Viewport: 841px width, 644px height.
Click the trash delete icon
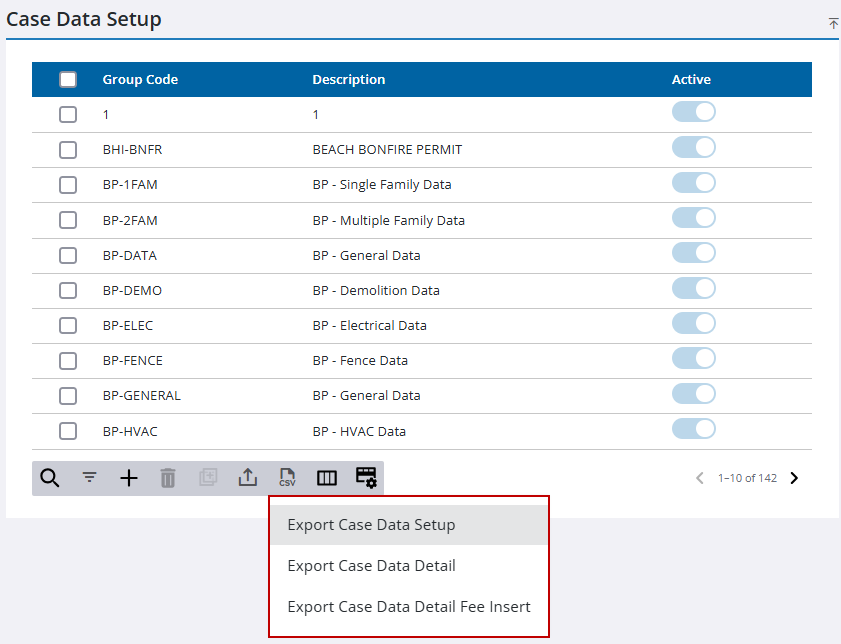tap(168, 478)
